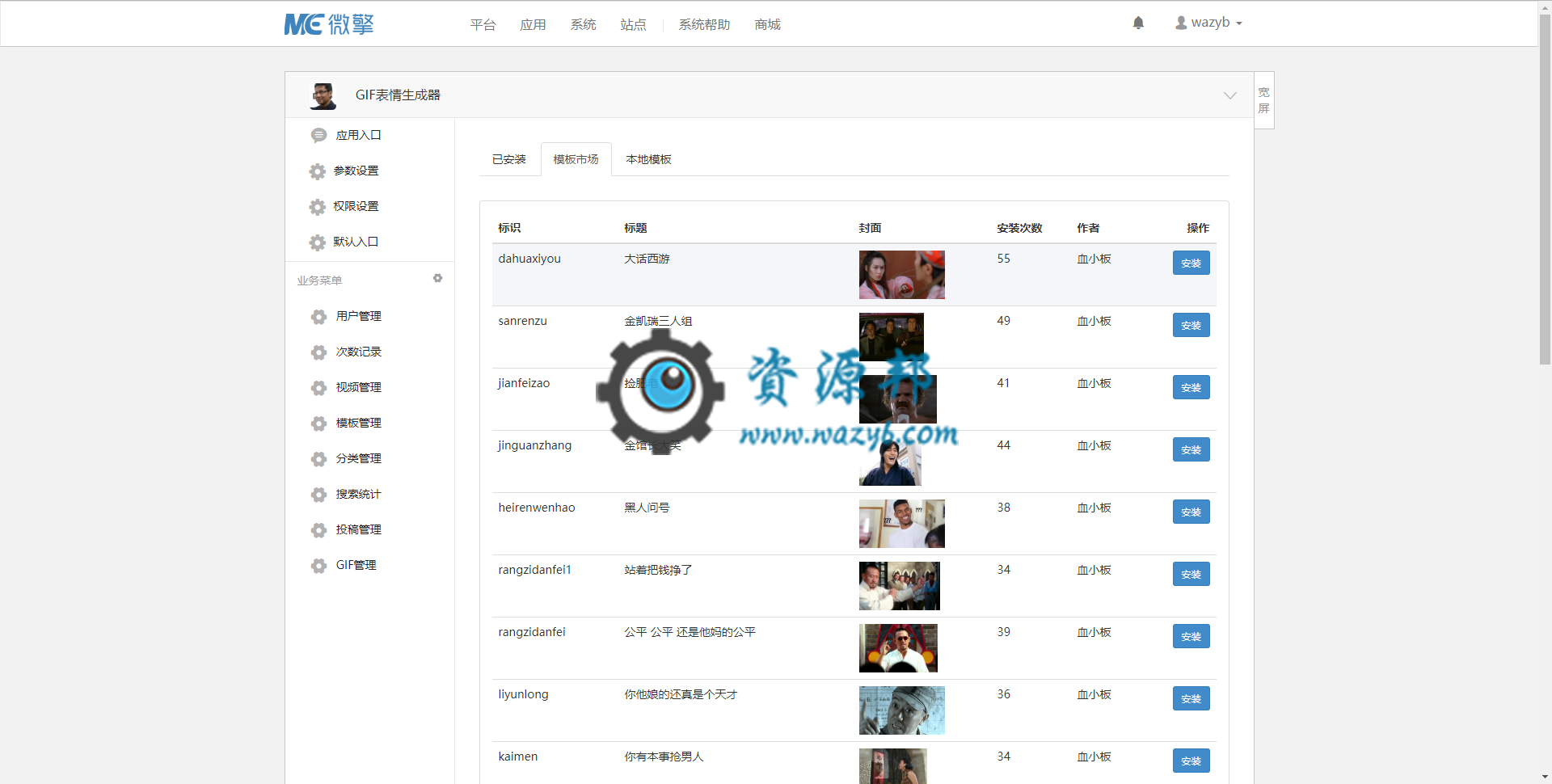This screenshot has width=1552, height=784.
Task: Switch to the 本地模板 tab
Action: tap(648, 159)
